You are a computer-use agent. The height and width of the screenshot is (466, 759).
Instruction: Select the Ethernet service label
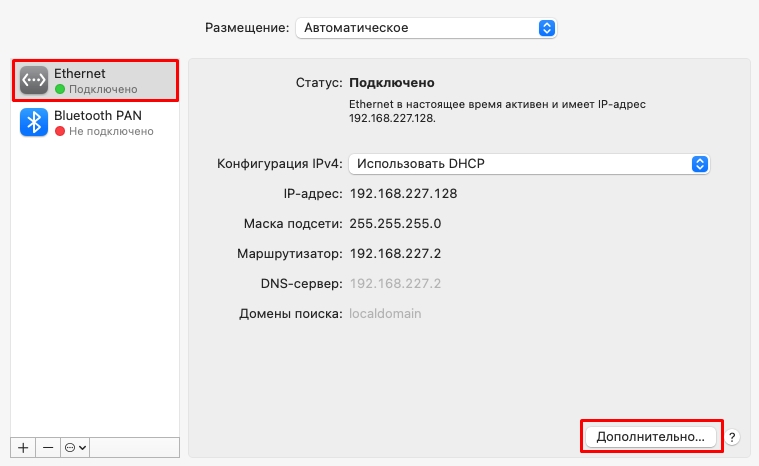[79, 74]
